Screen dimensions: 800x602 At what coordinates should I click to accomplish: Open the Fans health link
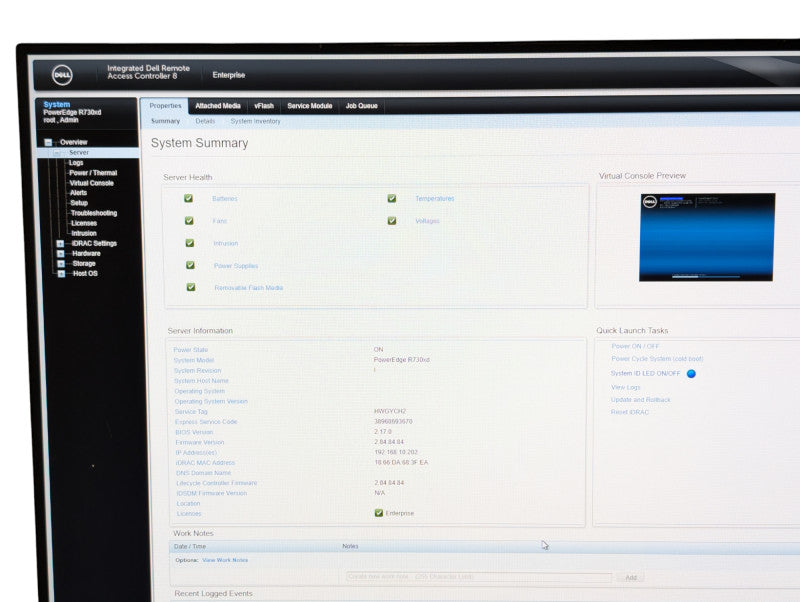[219, 221]
